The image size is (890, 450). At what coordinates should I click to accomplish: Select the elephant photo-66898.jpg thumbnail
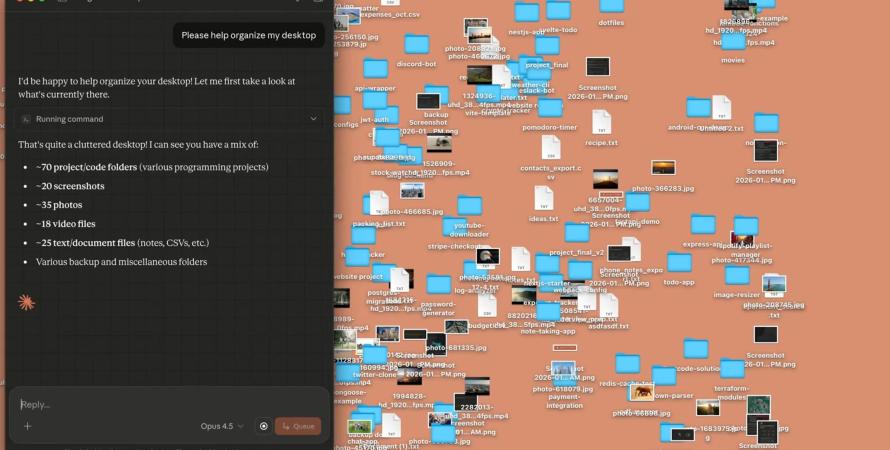642,392
